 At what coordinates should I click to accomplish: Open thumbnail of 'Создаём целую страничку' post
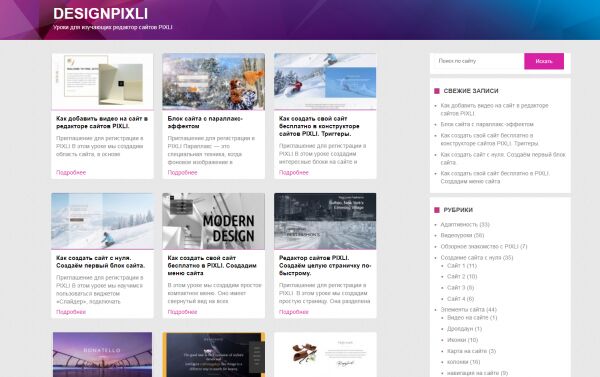coord(325,221)
